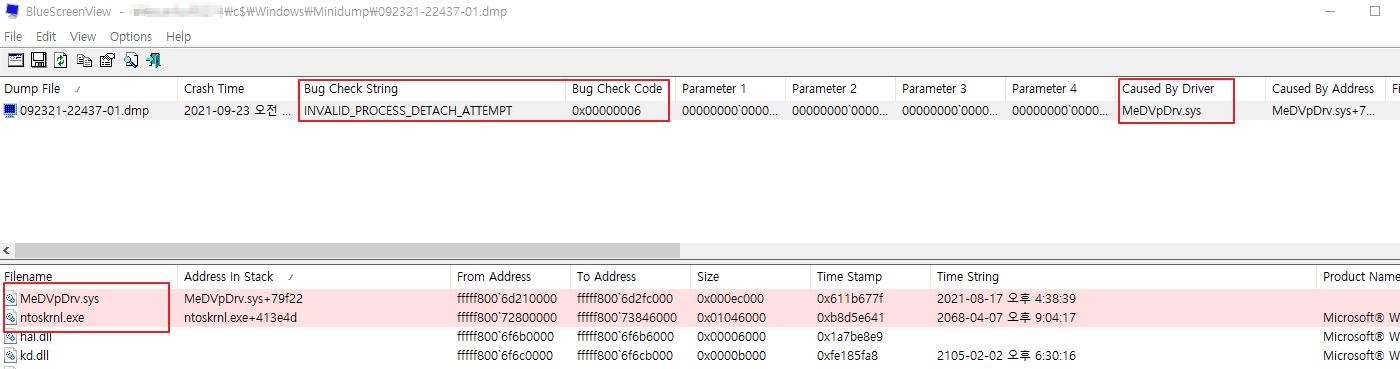This screenshot has height=369, width=1400.
Task: Click the Properties toolbar icon
Action: [x=107, y=60]
